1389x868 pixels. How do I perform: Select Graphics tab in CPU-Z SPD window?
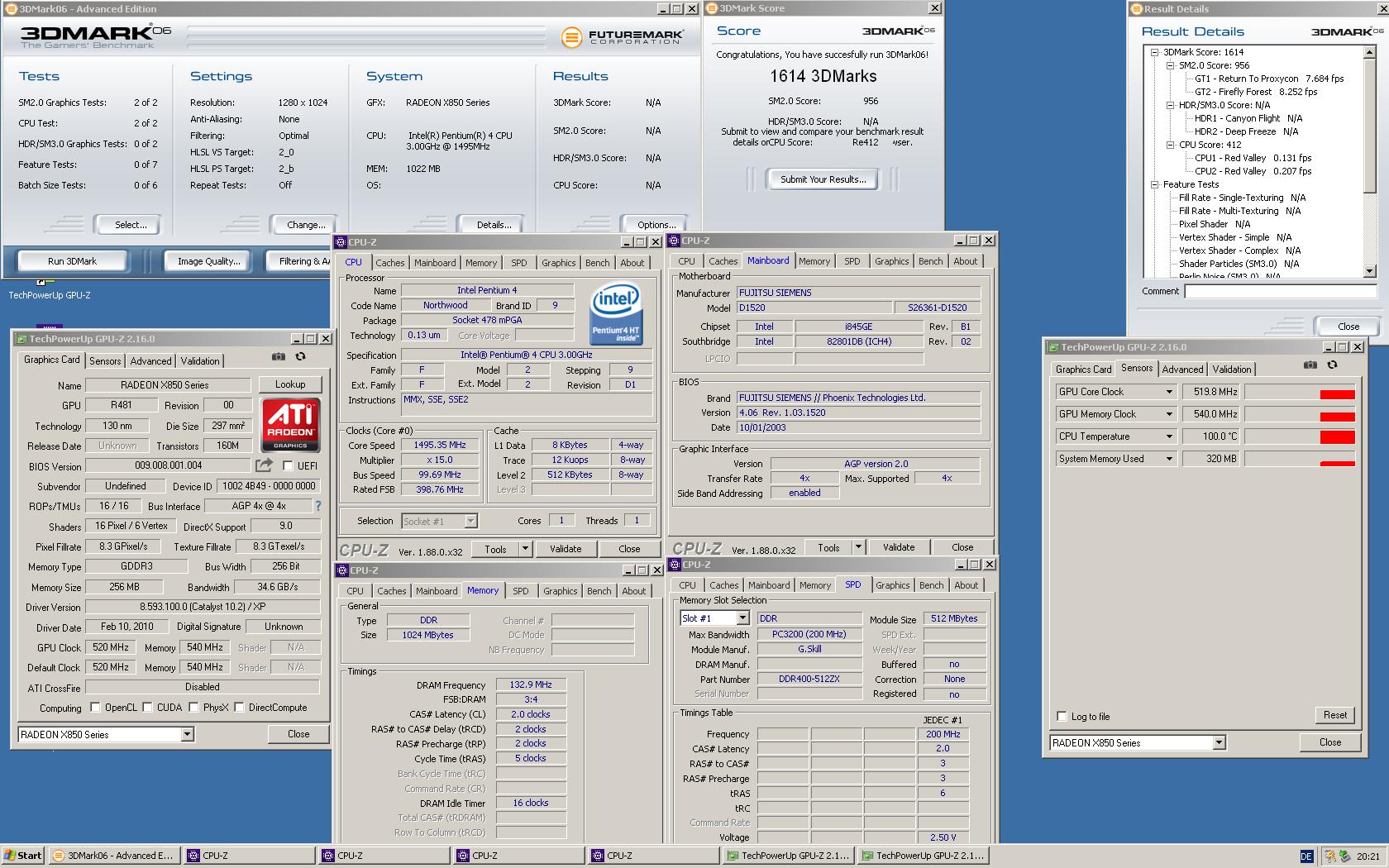pyautogui.click(x=892, y=585)
